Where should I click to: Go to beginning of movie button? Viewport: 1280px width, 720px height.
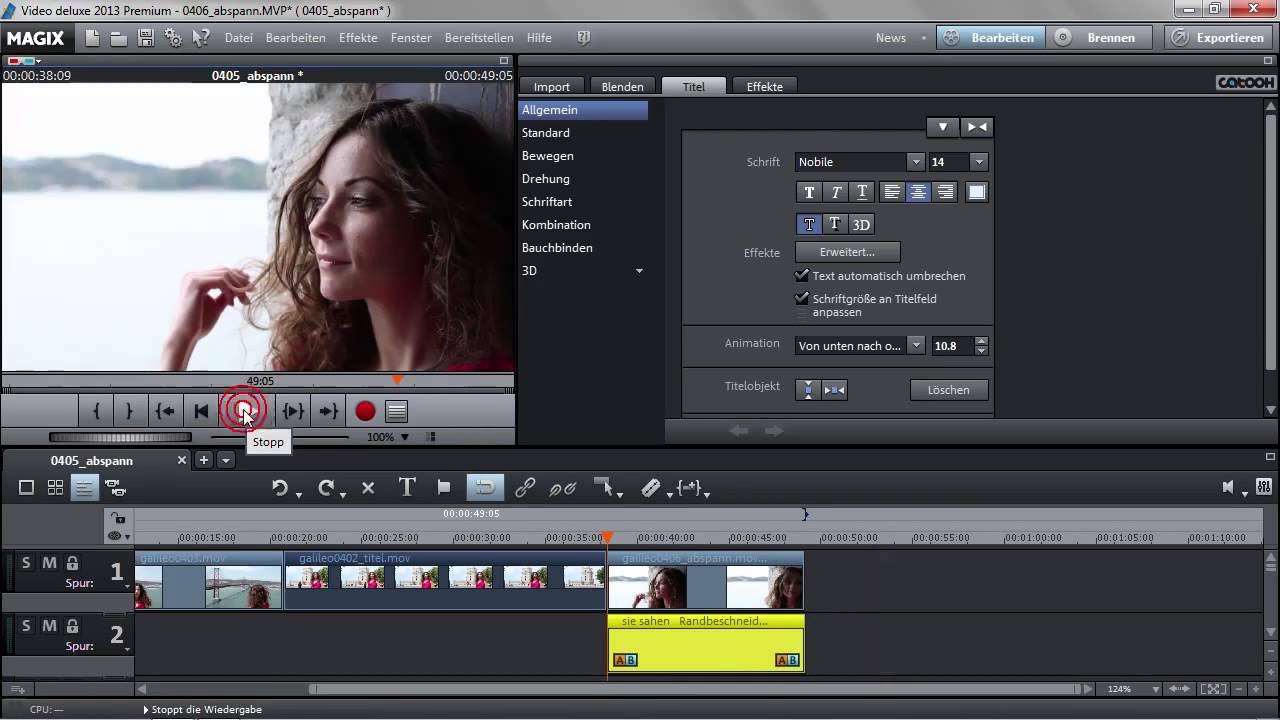pos(201,411)
